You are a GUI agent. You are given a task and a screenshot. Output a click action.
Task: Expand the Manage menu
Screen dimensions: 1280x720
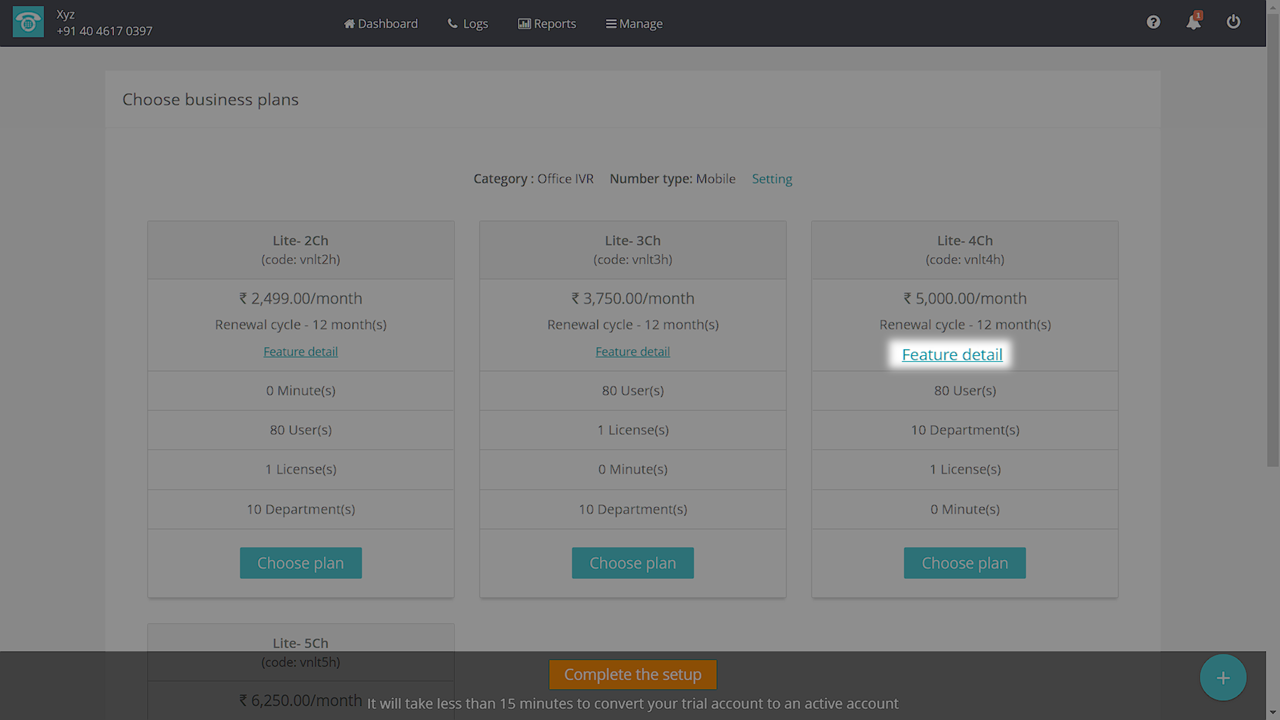(634, 23)
